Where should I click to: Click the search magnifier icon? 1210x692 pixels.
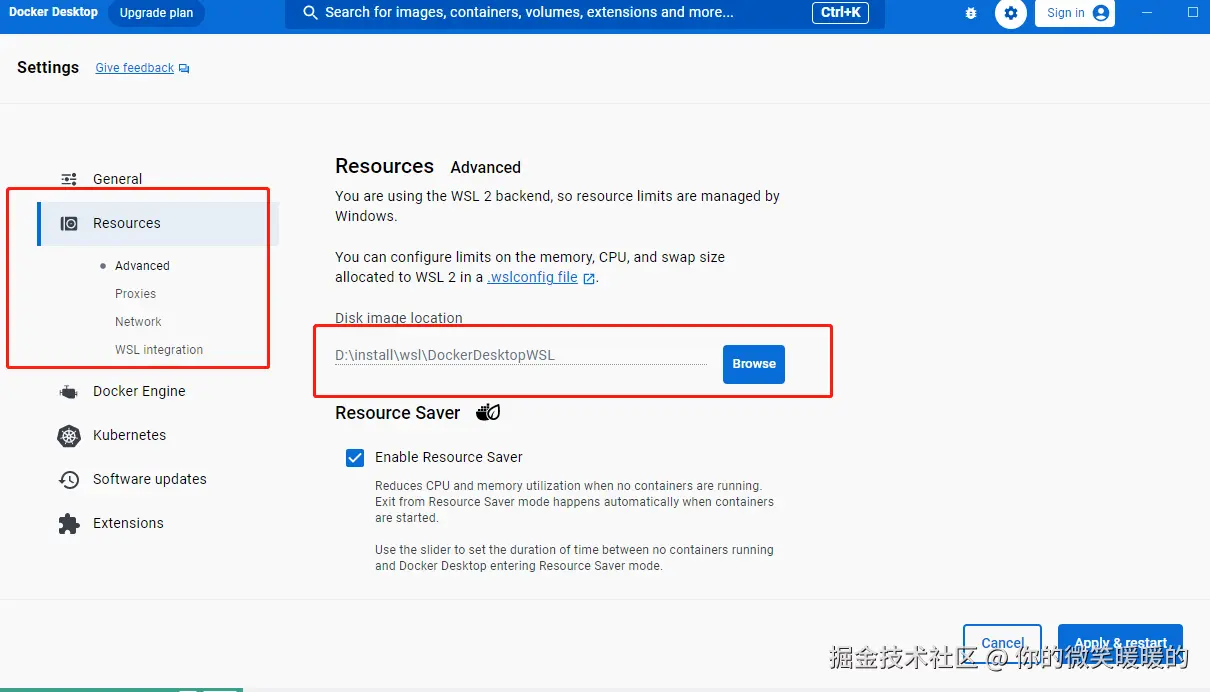309,13
